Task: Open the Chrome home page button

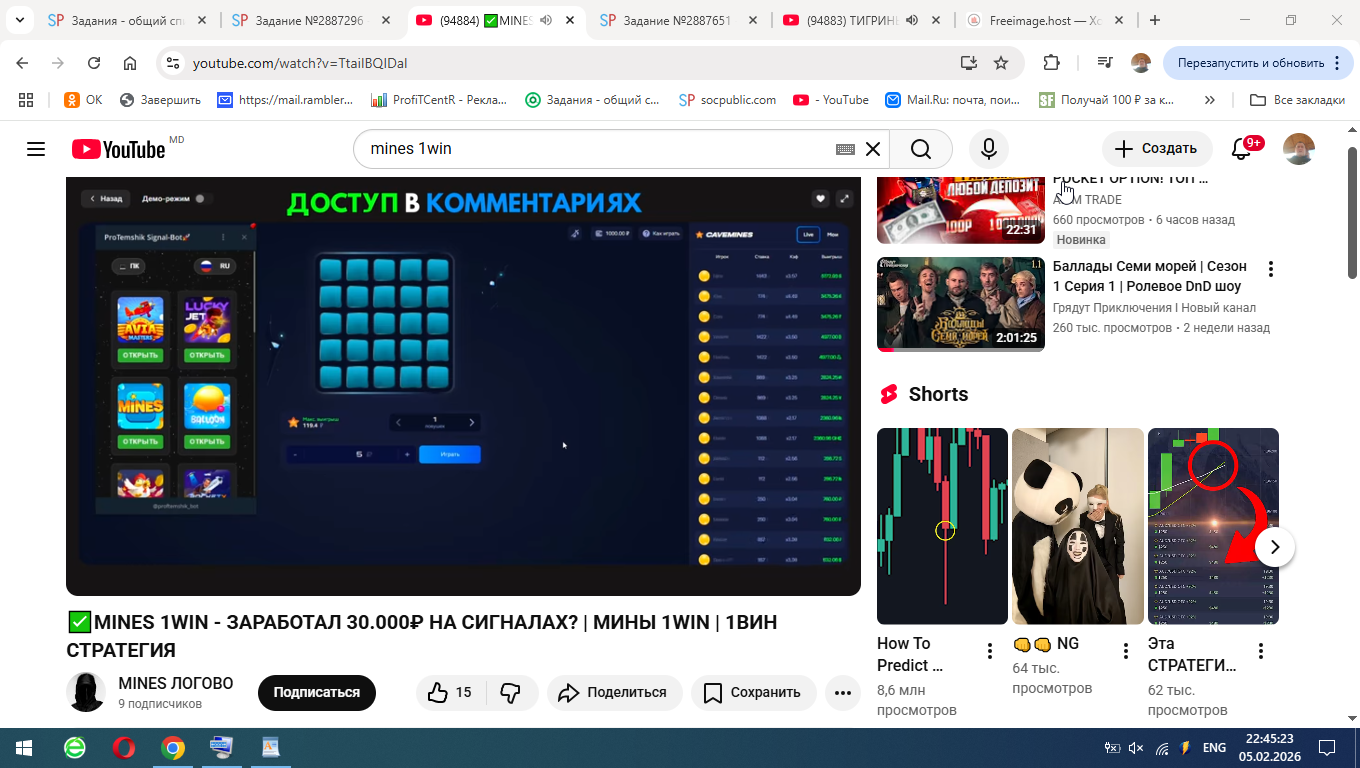Action: [x=130, y=63]
